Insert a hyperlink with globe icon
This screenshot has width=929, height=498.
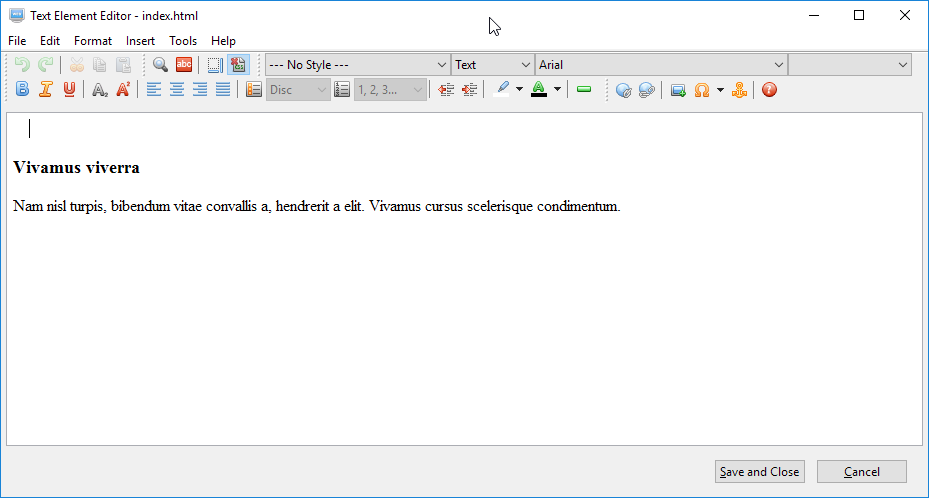[623, 90]
